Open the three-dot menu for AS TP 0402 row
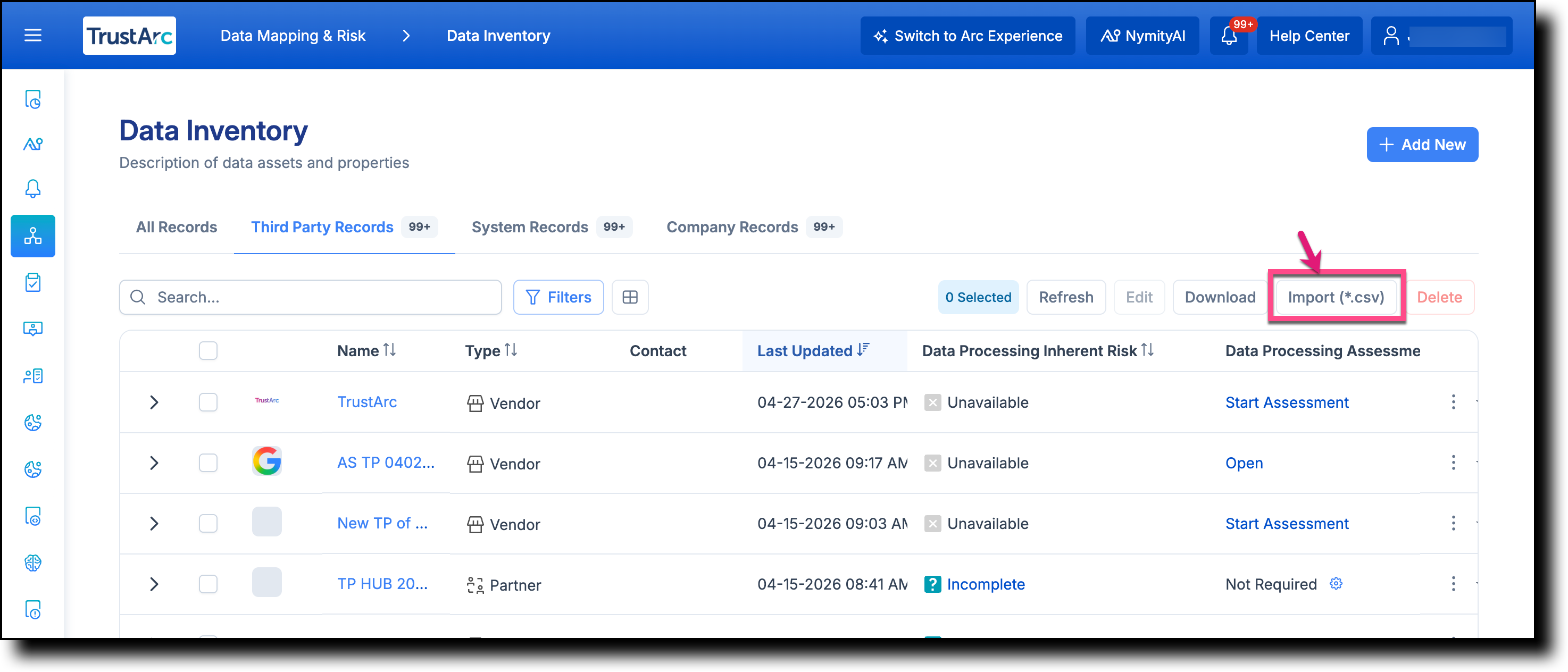Image resolution: width=1568 pixels, height=672 pixels. (1453, 463)
